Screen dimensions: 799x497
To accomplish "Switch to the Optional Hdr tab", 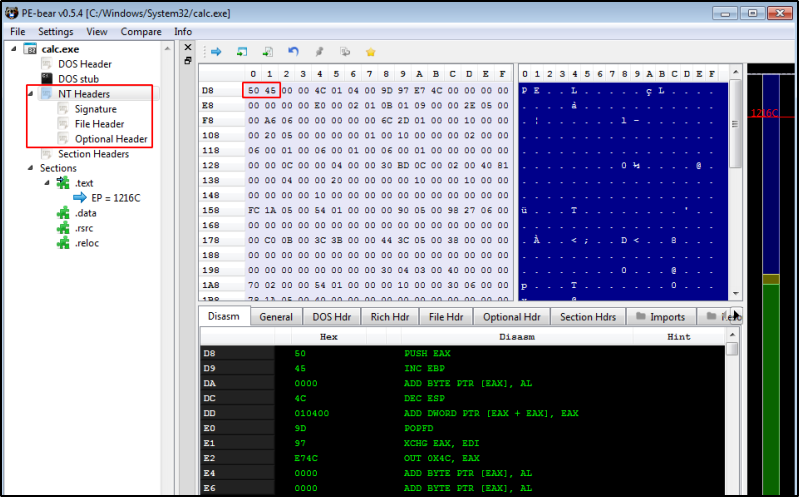I will point(511,317).
